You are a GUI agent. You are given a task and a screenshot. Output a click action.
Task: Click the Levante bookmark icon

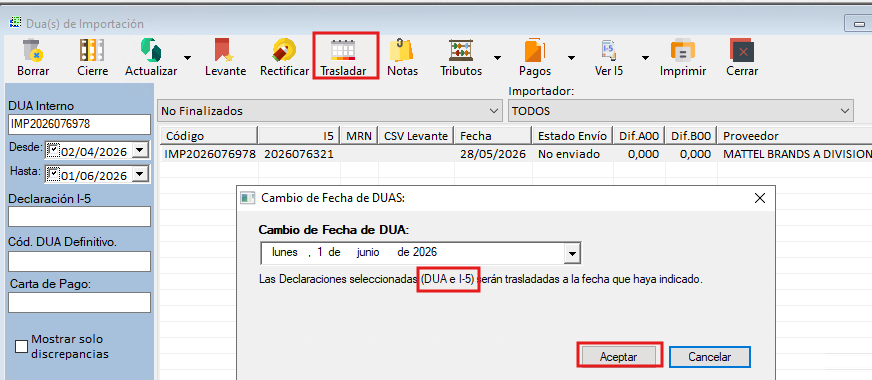tap(225, 50)
